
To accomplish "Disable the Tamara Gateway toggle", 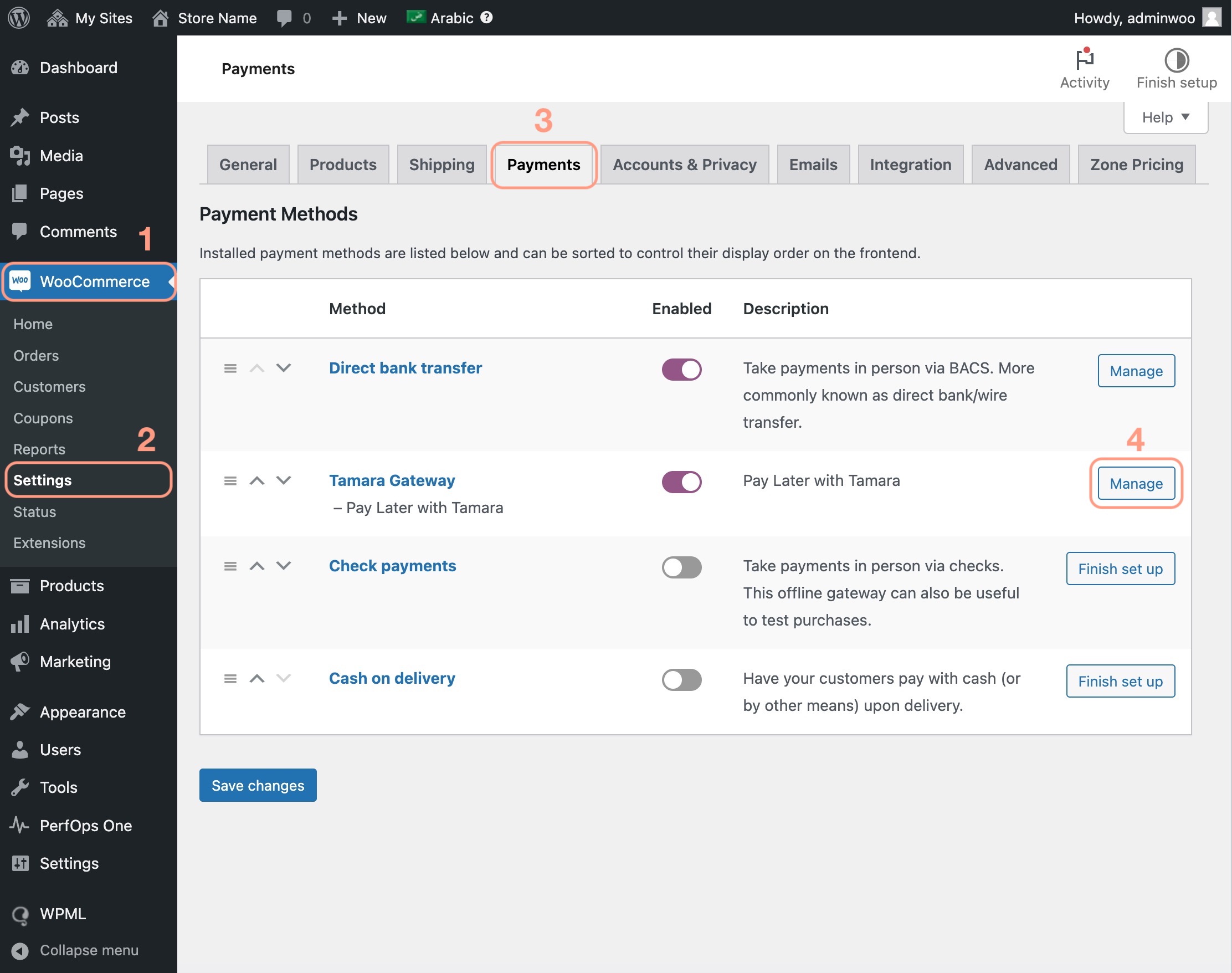I will pyautogui.click(x=681, y=482).
